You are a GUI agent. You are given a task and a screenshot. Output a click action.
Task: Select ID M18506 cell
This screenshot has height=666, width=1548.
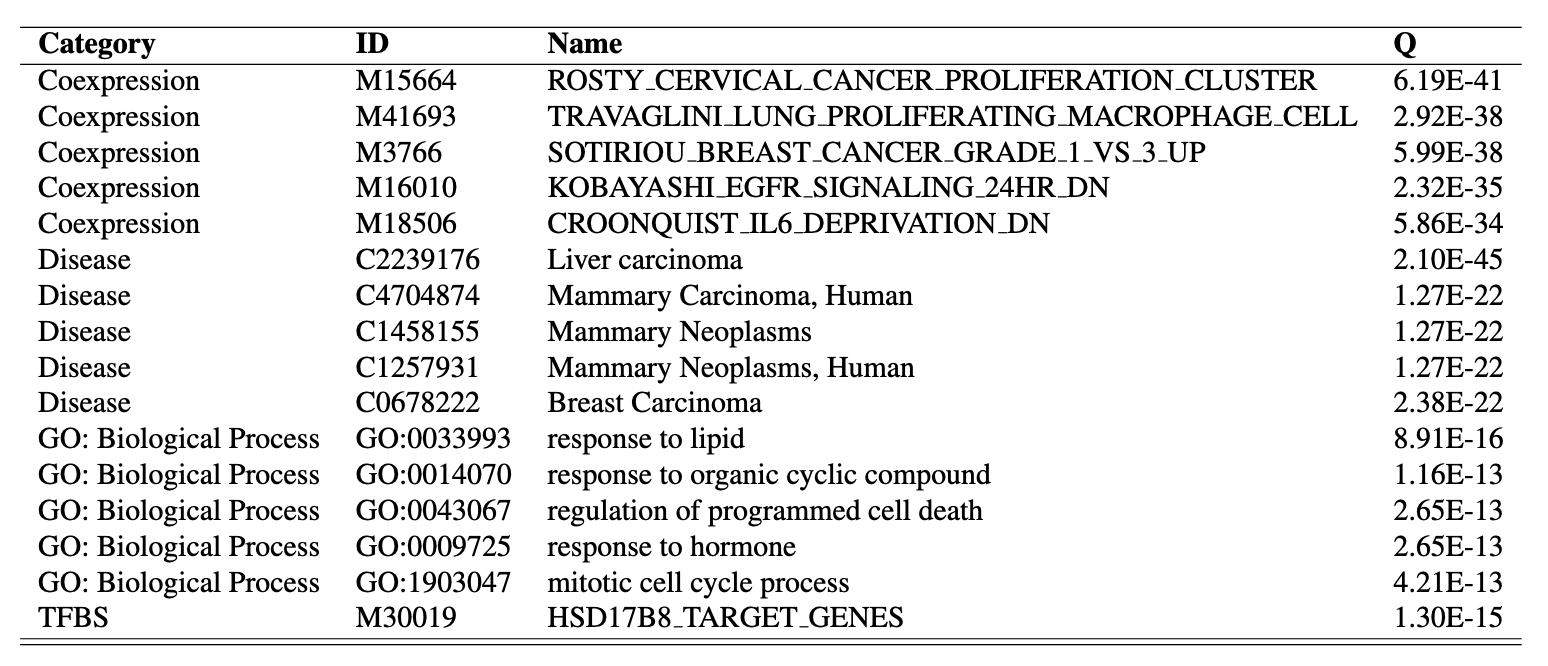(405, 224)
